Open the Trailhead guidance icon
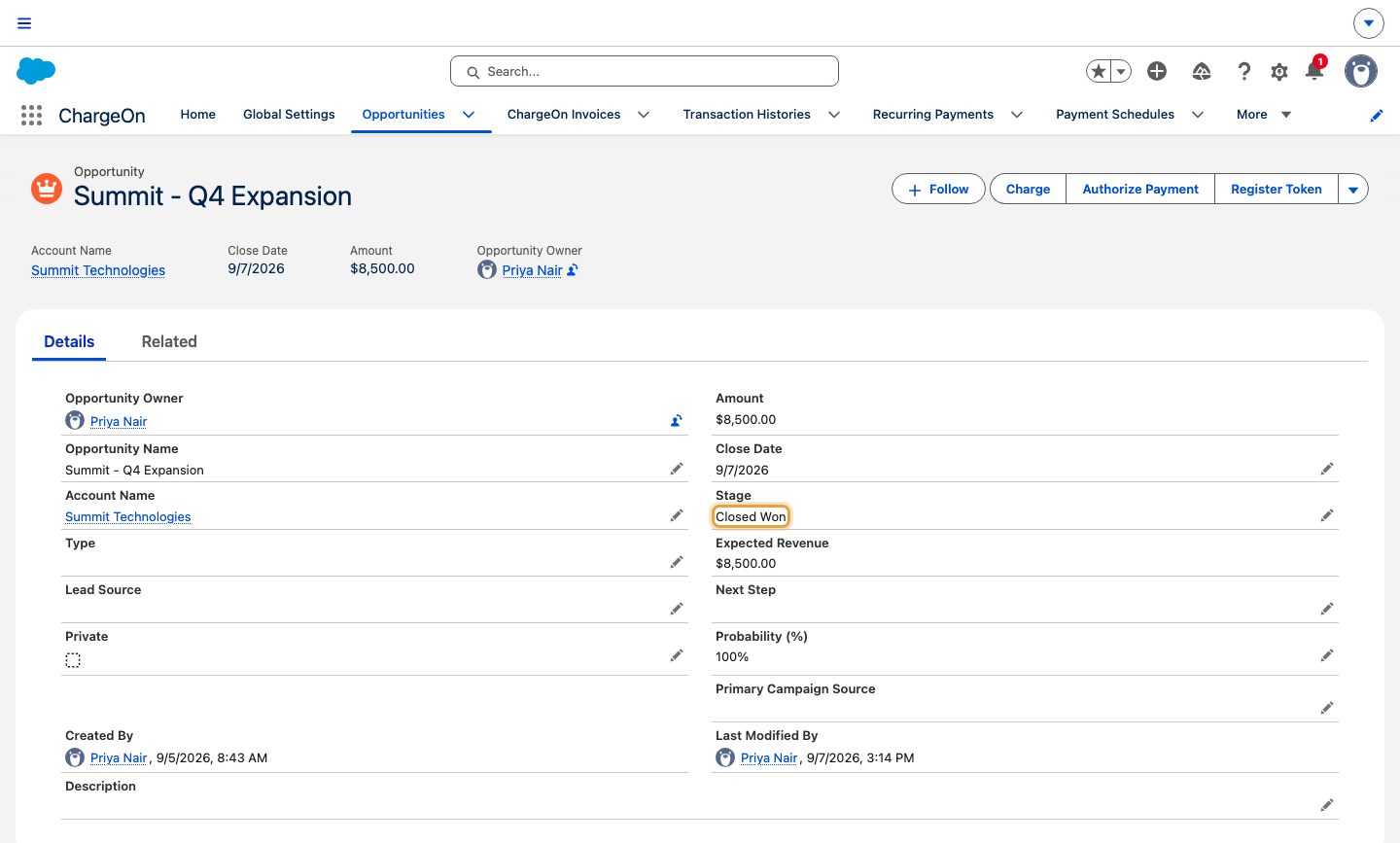1400x843 pixels. pos(1202,71)
